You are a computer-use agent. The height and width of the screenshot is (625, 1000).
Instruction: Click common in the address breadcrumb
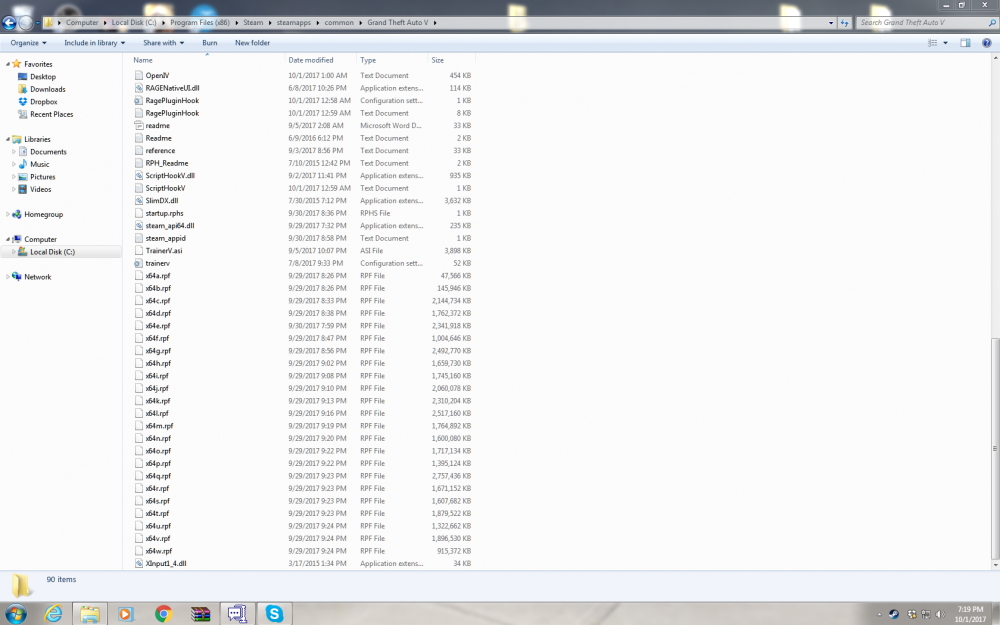point(339,22)
